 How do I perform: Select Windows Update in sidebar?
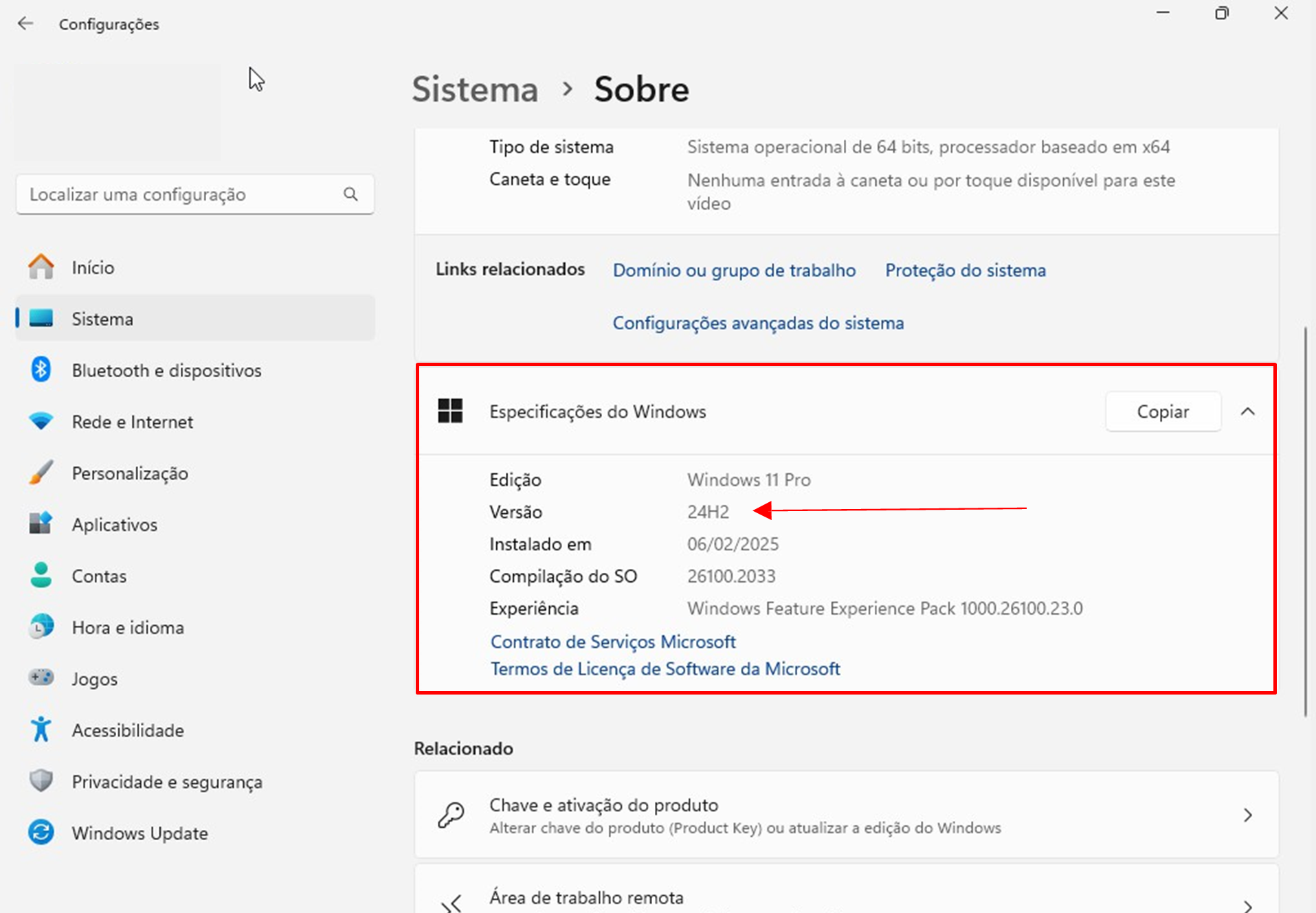(x=195, y=833)
